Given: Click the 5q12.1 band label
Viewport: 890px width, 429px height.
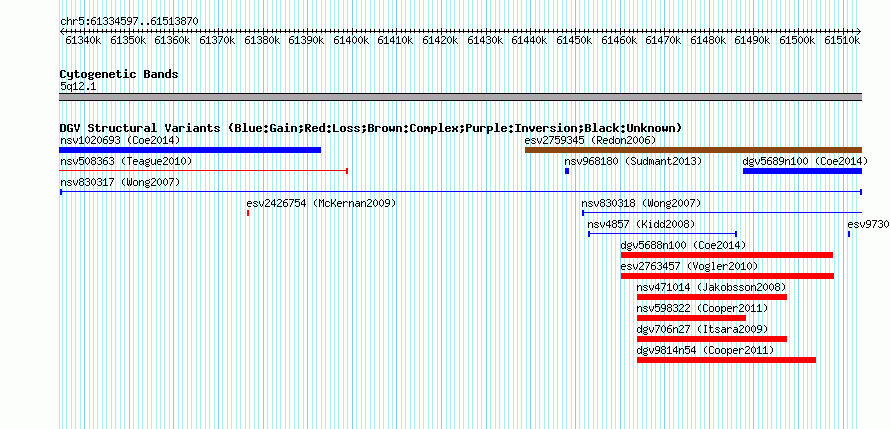Looking at the screenshot, I should pyautogui.click(x=78, y=86).
